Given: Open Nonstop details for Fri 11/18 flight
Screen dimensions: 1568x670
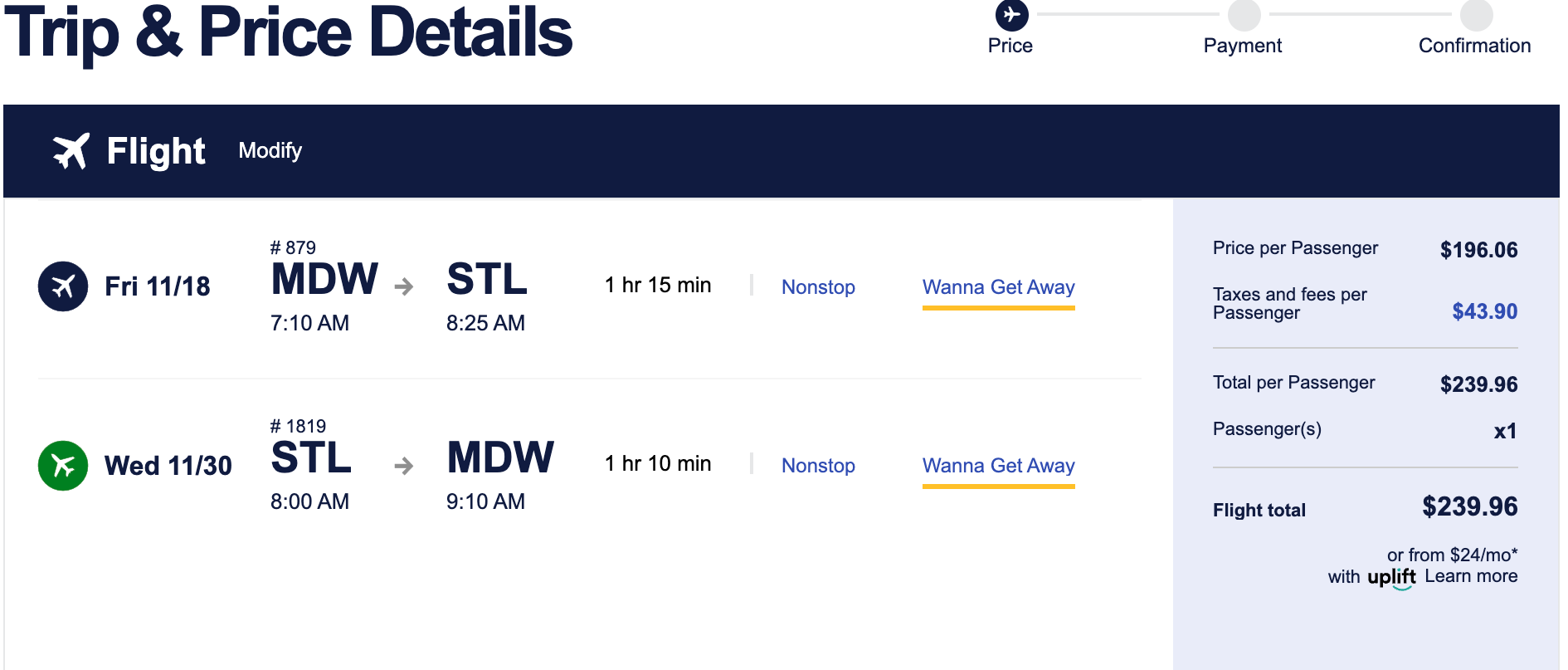Looking at the screenshot, I should click(818, 287).
